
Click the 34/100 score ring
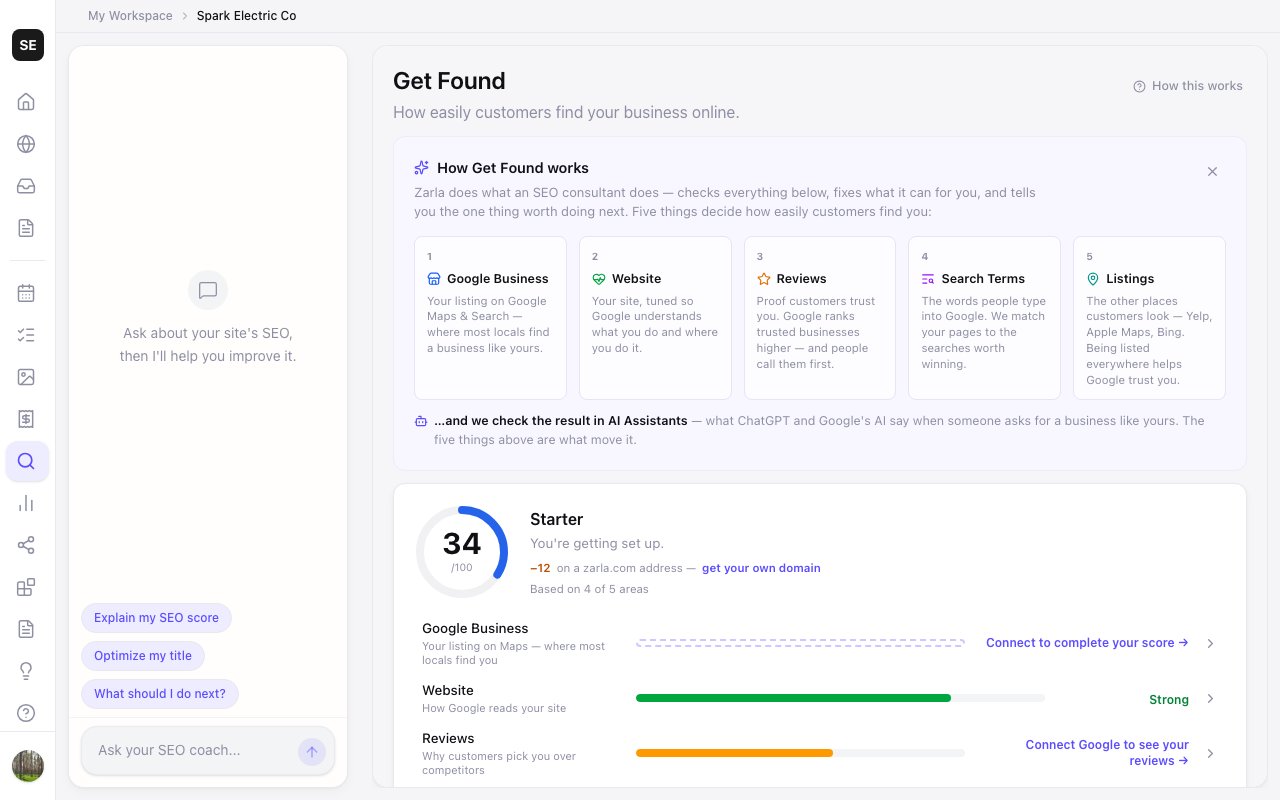coord(462,551)
